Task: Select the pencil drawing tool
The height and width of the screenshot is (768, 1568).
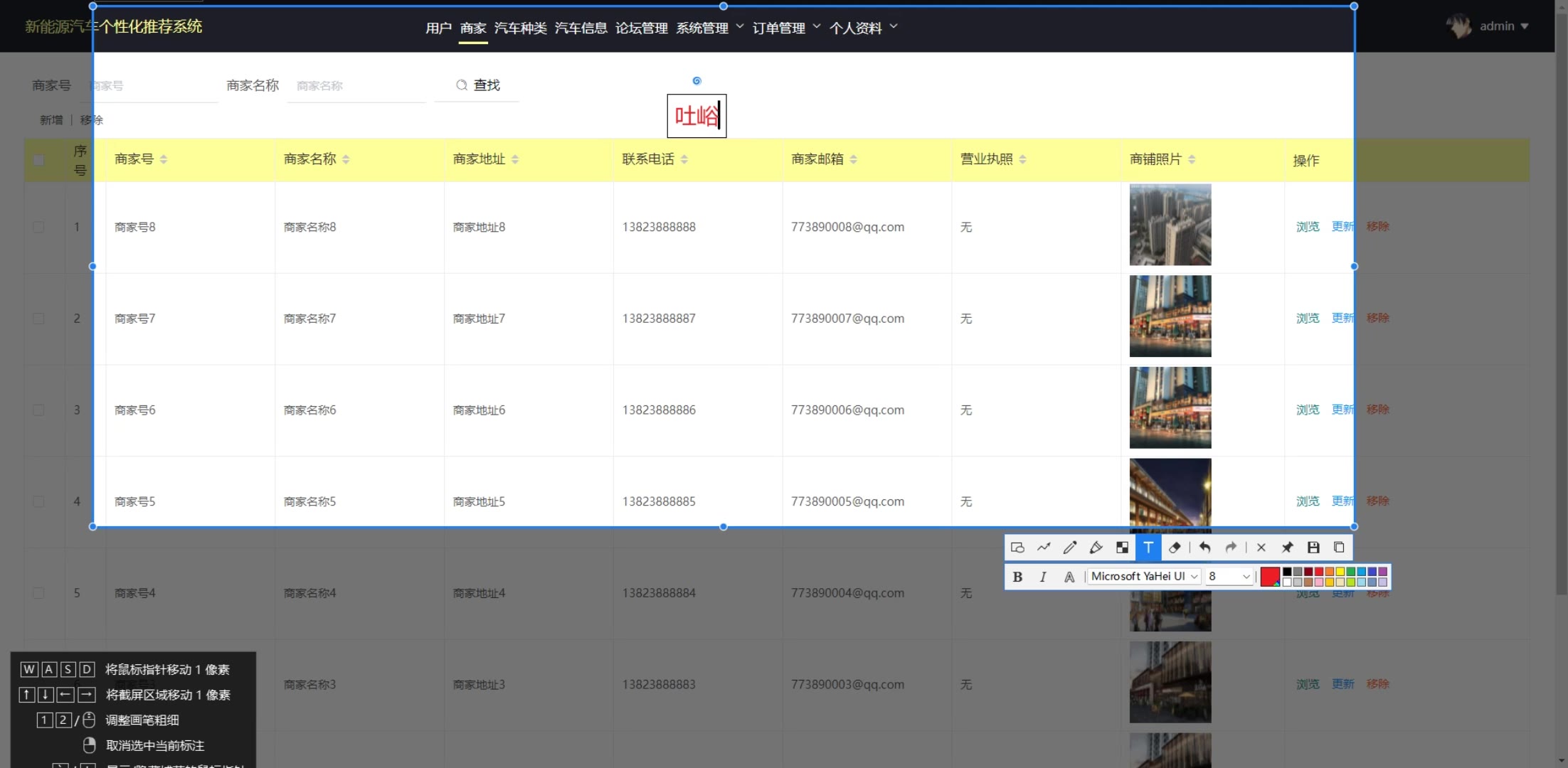Action: click(x=1070, y=548)
